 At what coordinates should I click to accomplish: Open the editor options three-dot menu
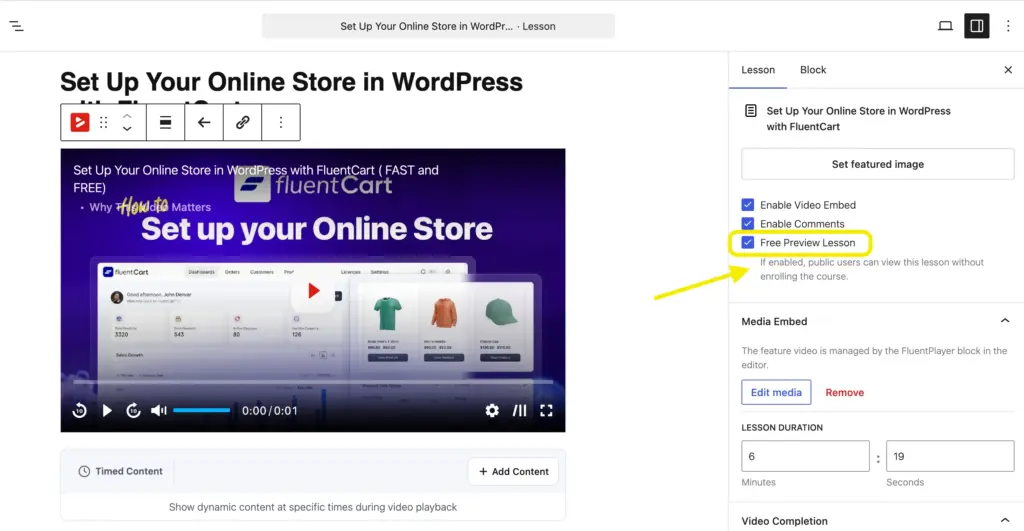[1008, 26]
